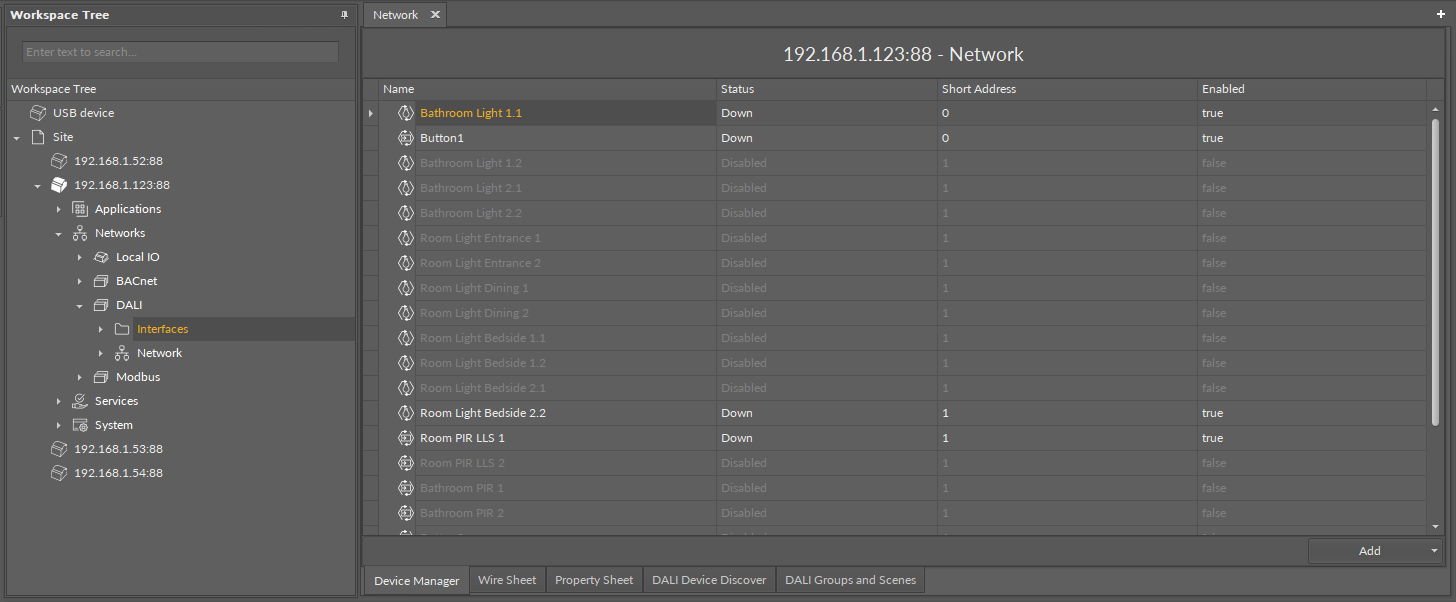Click the Button1 device icon
The width and height of the screenshot is (1456, 602).
pyautogui.click(x=406, y=138)
